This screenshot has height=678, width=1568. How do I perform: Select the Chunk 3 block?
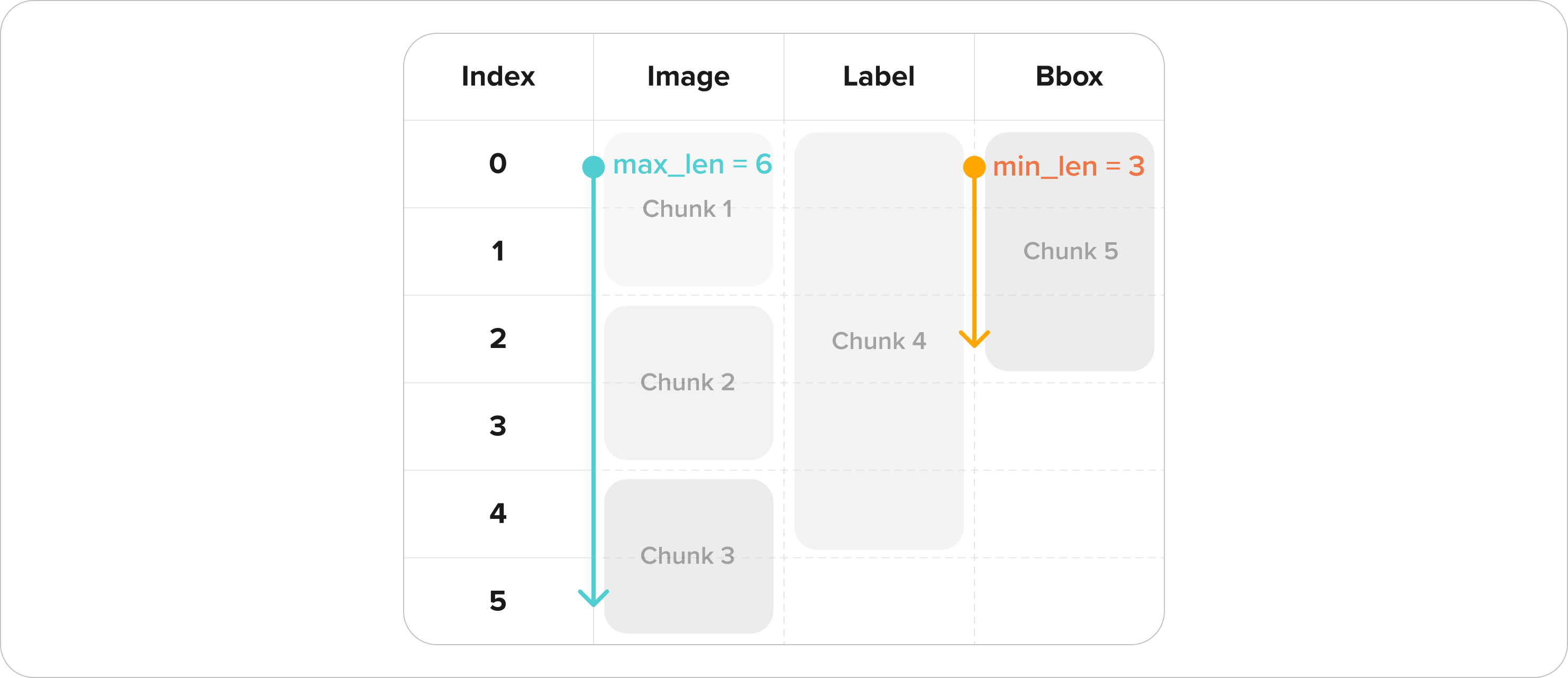click(x=688, y=556)
